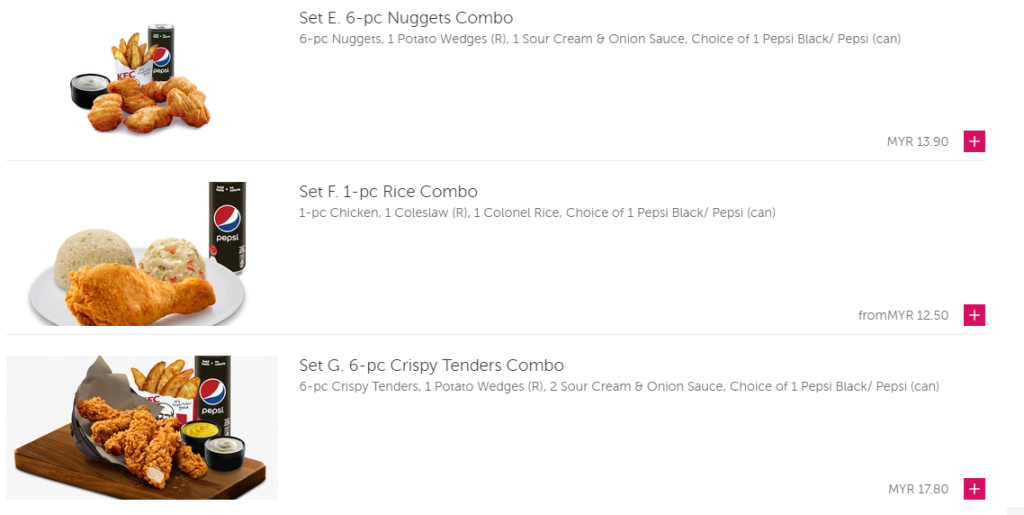Click the MYR 13.90 price label
Screen dimensions: 1024x515
pyautogui.click(x=917, y=142)
